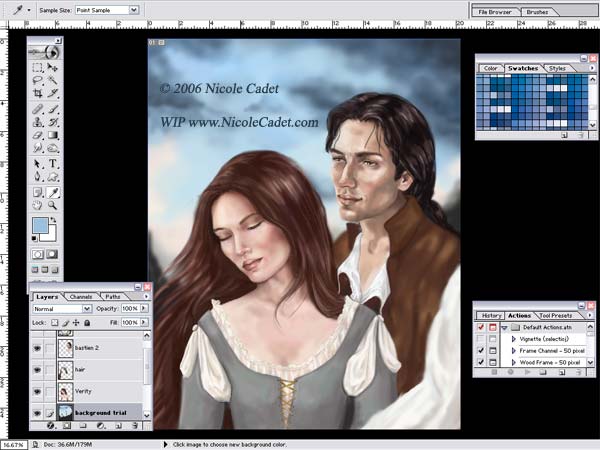Select the Path Selection arrow tool
The height and width of the screenshot is (450, 600).
click(x=38, y=164)
